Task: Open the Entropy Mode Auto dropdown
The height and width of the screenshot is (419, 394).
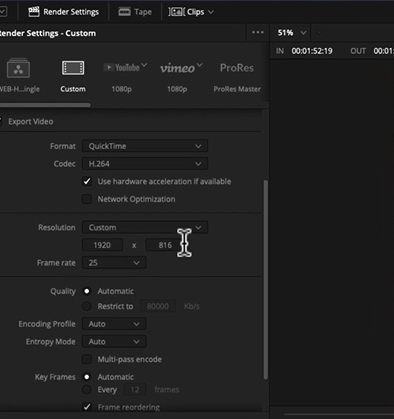Action: click(114, 341)
